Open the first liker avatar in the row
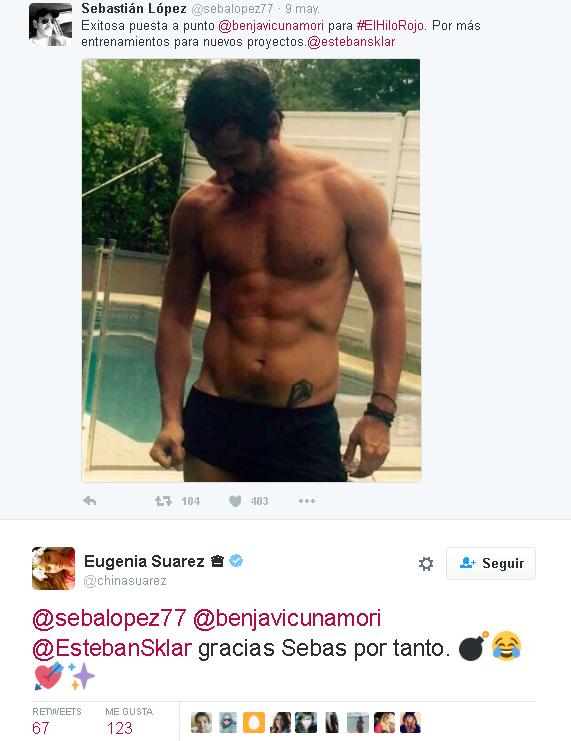The height and width of the screenshot is (741, 571). [x=201, y=723]
